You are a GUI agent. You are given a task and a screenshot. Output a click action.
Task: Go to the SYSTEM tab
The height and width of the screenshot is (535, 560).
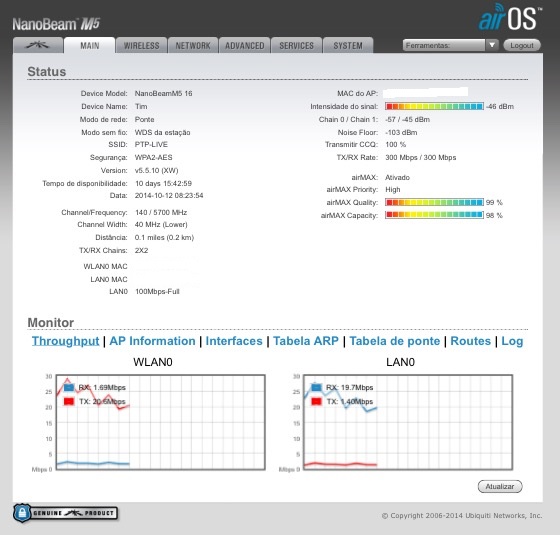click(348, 45)
